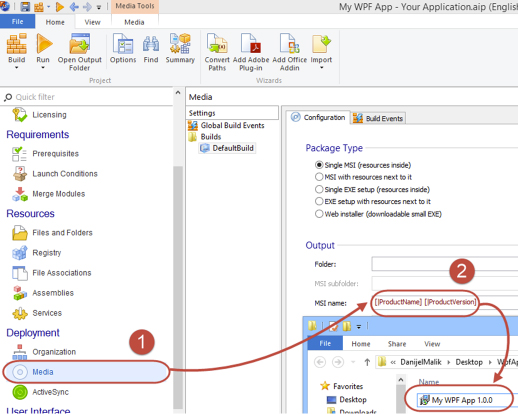
Task: Open dropdown next to quick access Build icon
Action: click(x=49, y=7)
